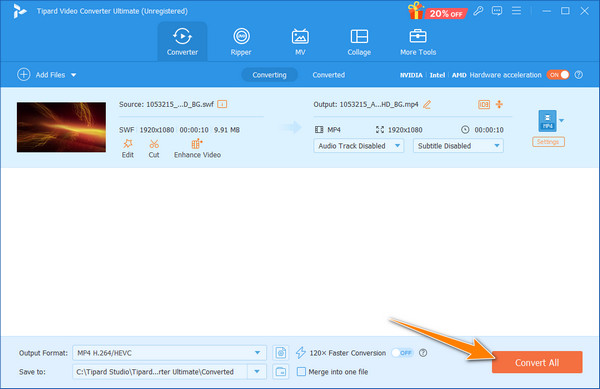Open Hardware acceleration help icon
Screen dimensions: 600x389
coord(579,75)
